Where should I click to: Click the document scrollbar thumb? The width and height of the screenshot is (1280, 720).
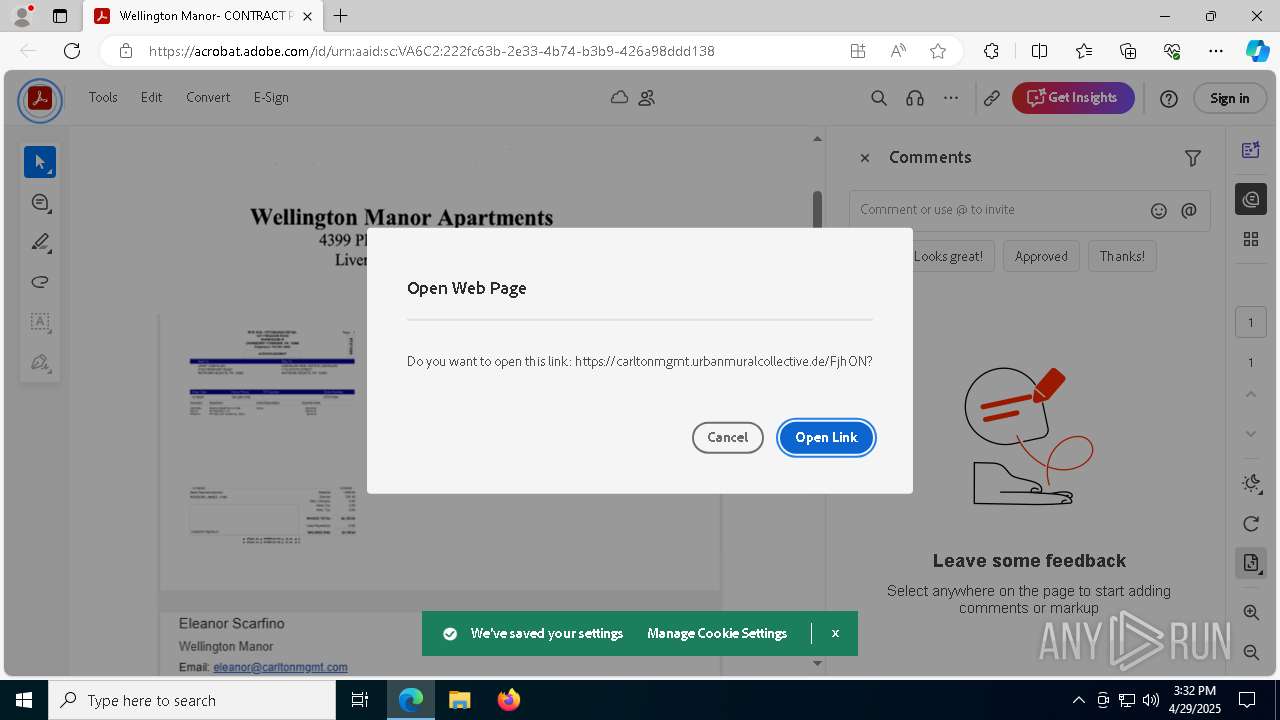pos(817,210)
